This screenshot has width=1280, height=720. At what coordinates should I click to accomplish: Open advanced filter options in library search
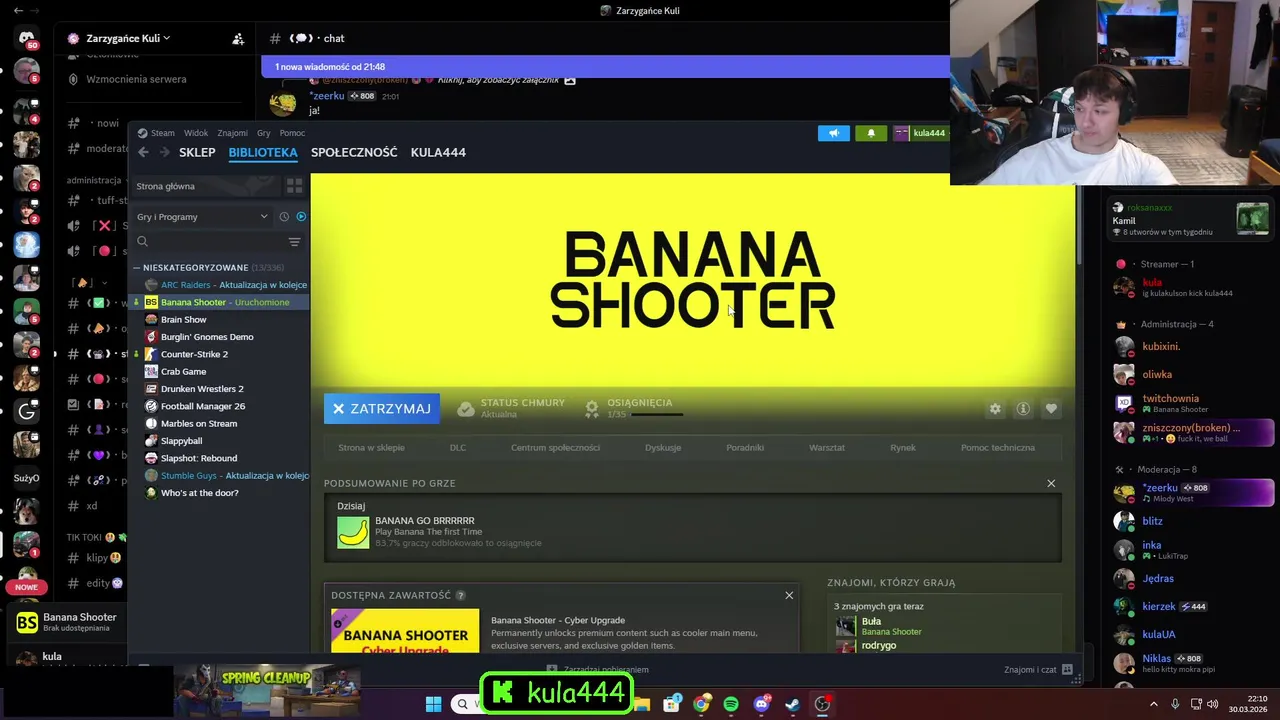point(294,242)
